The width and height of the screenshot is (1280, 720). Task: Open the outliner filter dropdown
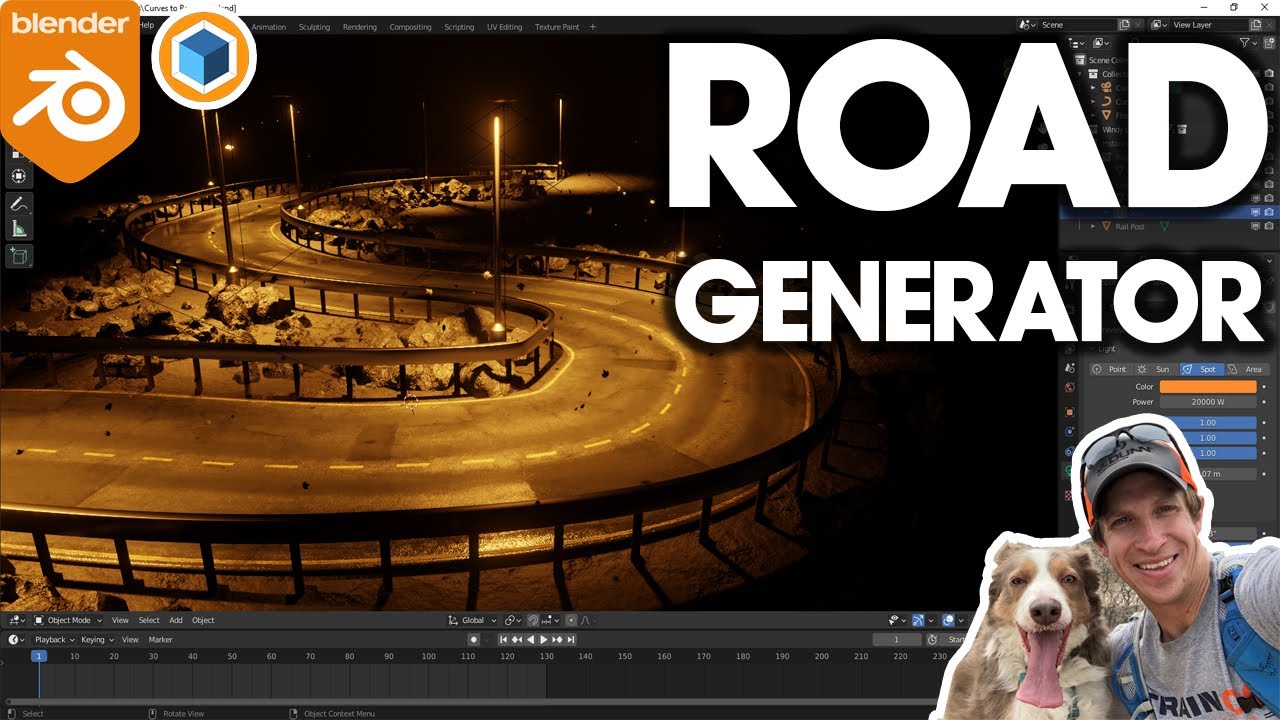pos(1248,43)
